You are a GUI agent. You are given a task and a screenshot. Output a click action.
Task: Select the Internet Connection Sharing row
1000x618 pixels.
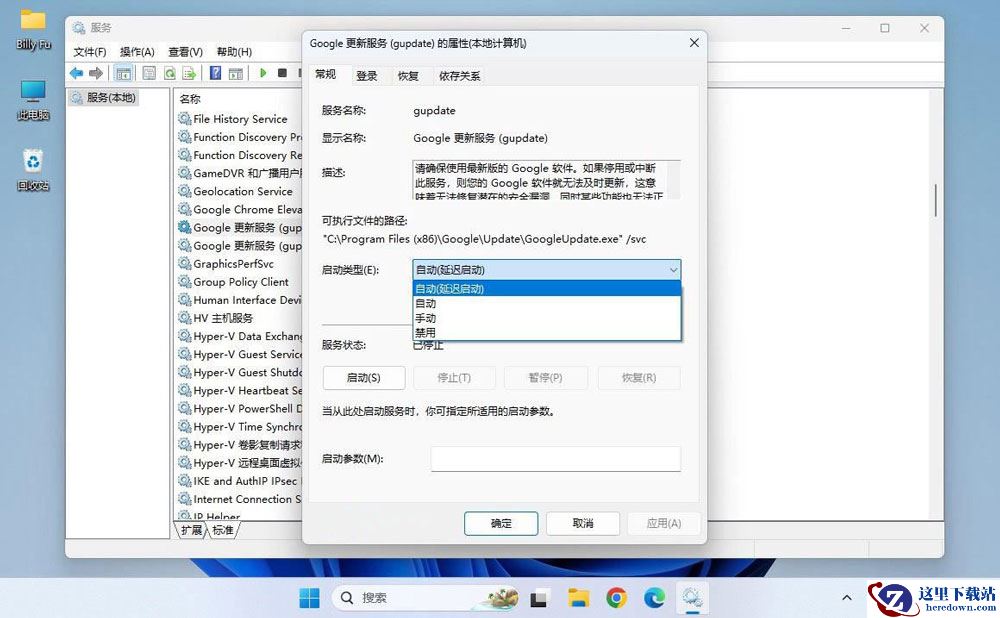(x=239, y=499)
